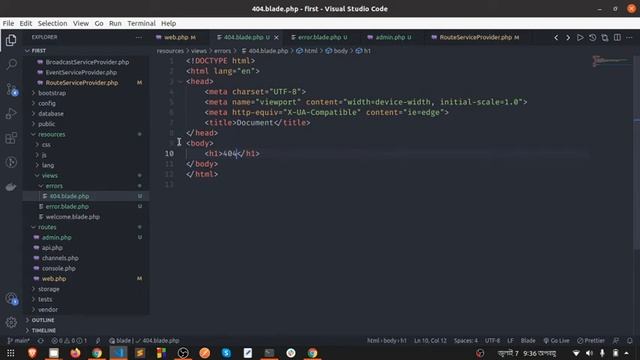Change Blade language mode in status bar
The height and width of the screenshot is (360, 640).
coord(528,340)
